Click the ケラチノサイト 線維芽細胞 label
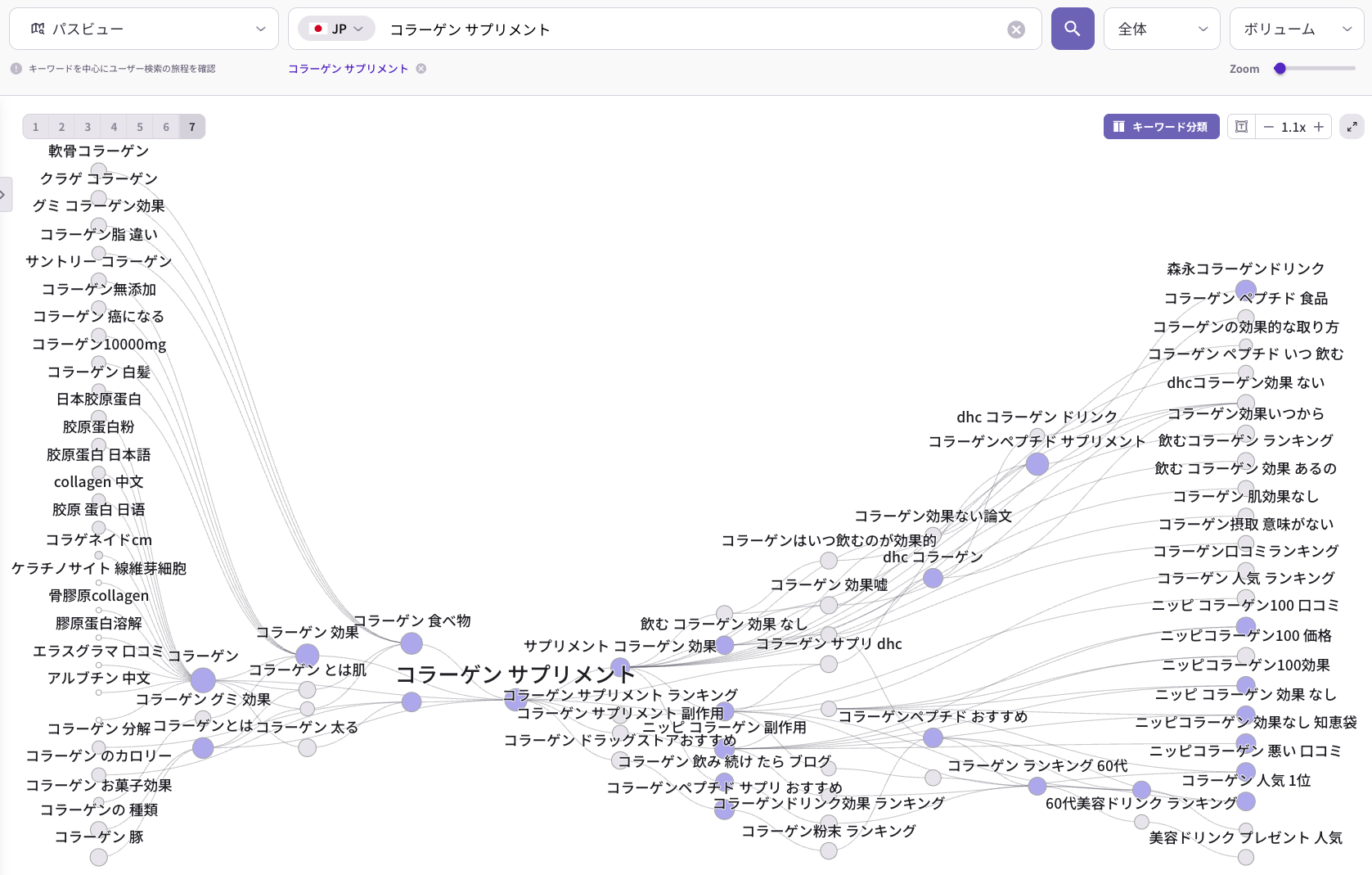This screenshot has height=875, width=1372. 99,568
